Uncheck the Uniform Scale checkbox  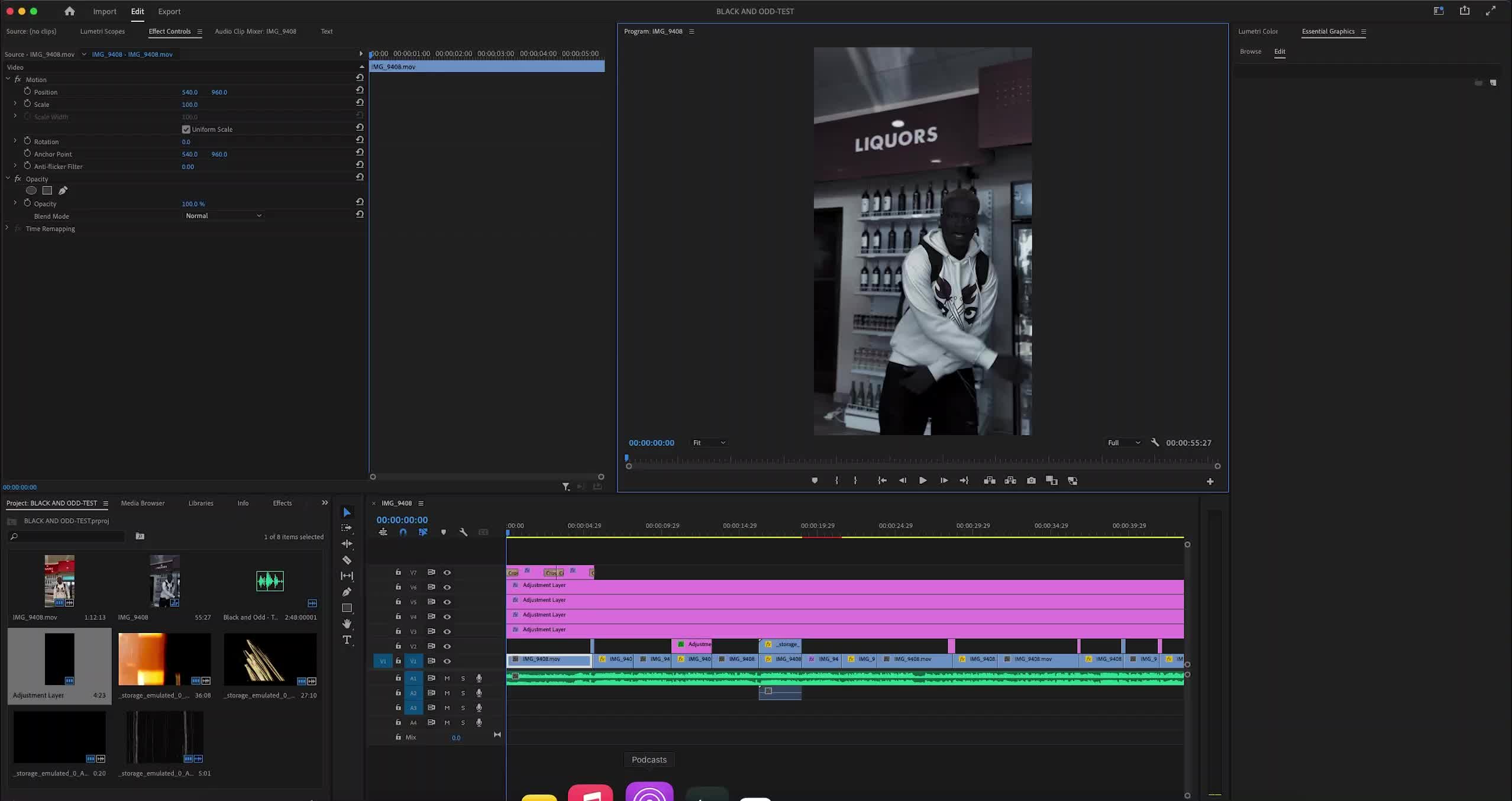click(x=186, y=129)
